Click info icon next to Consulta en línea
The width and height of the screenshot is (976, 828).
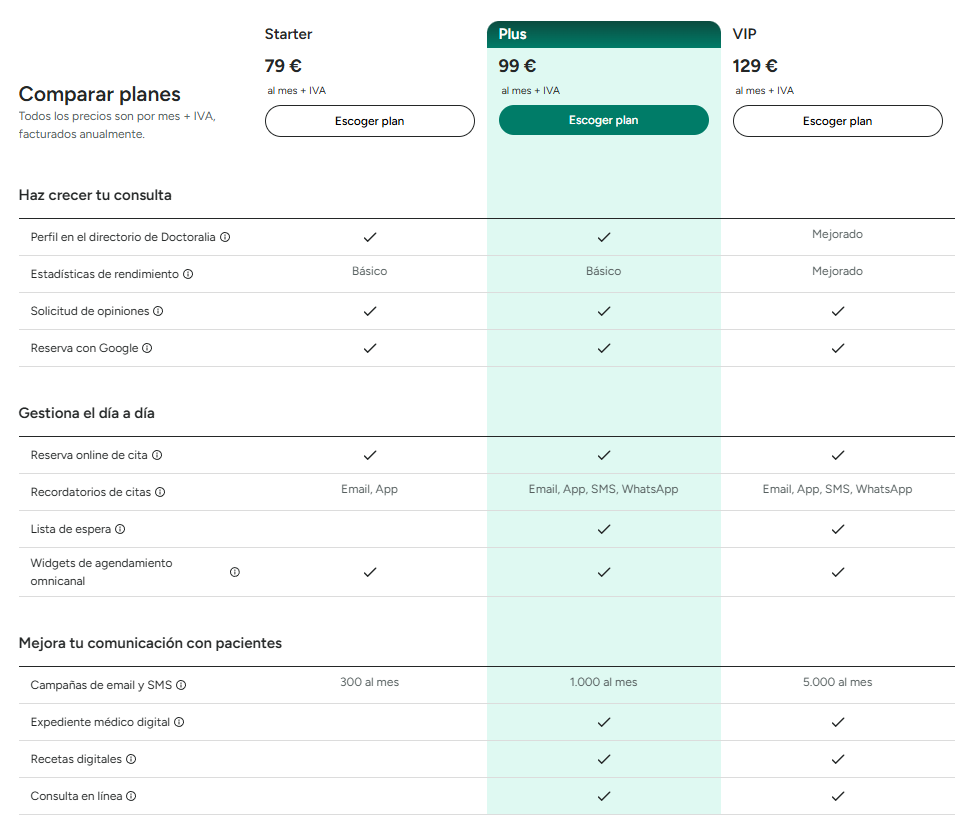tap(131, 796)
